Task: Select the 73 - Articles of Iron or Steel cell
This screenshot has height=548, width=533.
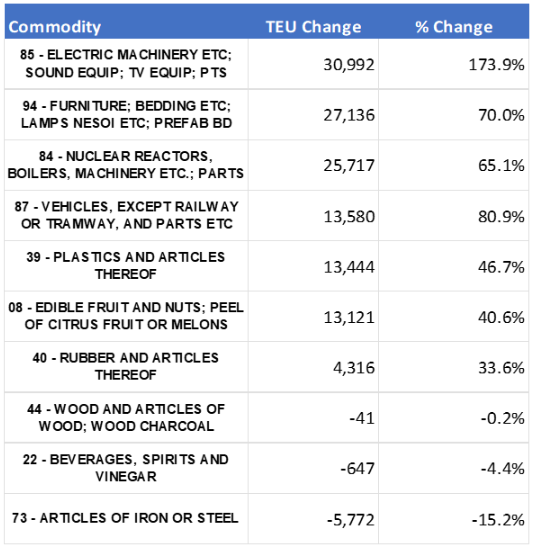Action: click(x=126, y=518)
